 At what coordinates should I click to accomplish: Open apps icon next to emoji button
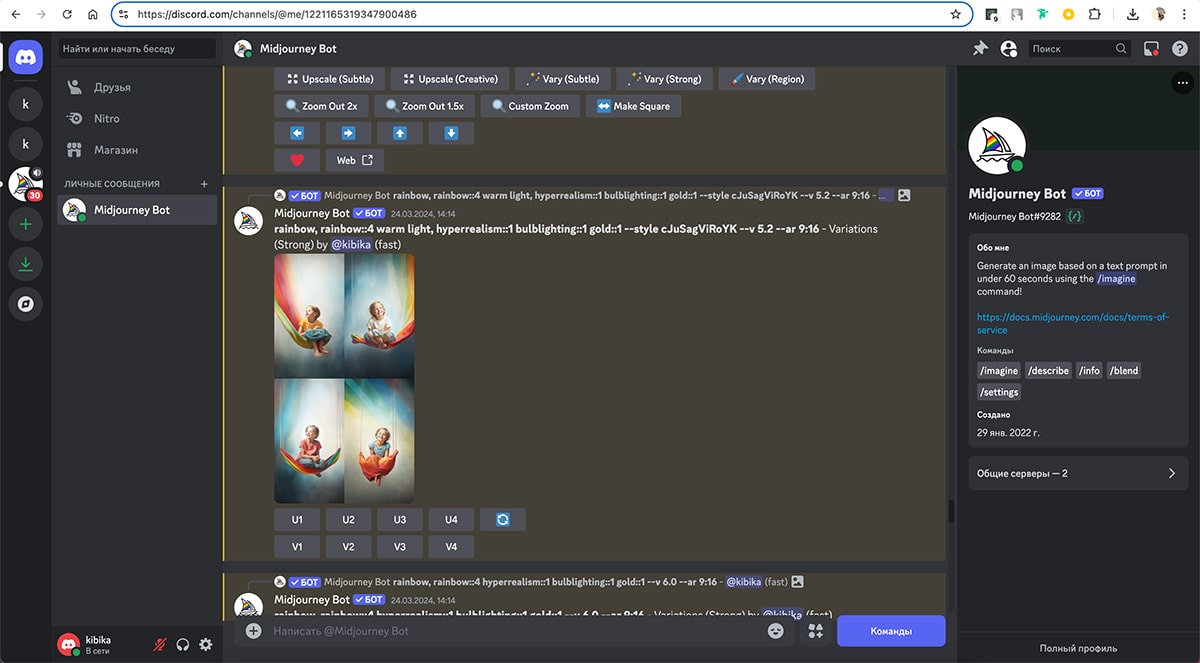[815, 631]
